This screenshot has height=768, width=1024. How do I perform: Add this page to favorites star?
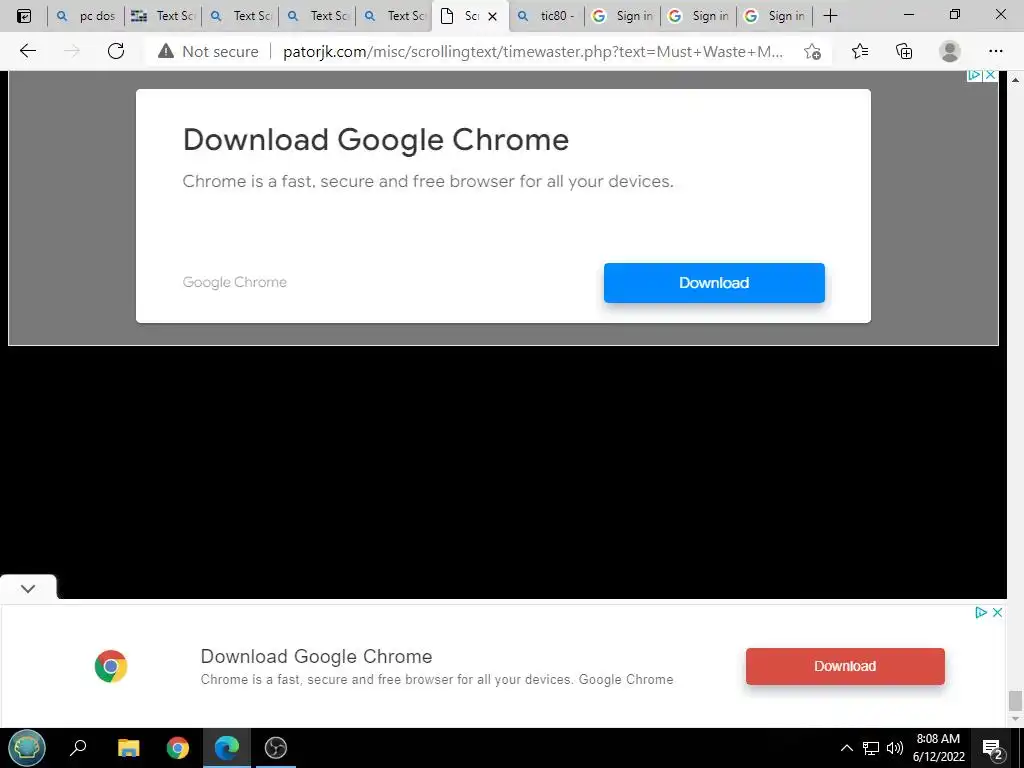pyautogui.click(x=812, y=52)
